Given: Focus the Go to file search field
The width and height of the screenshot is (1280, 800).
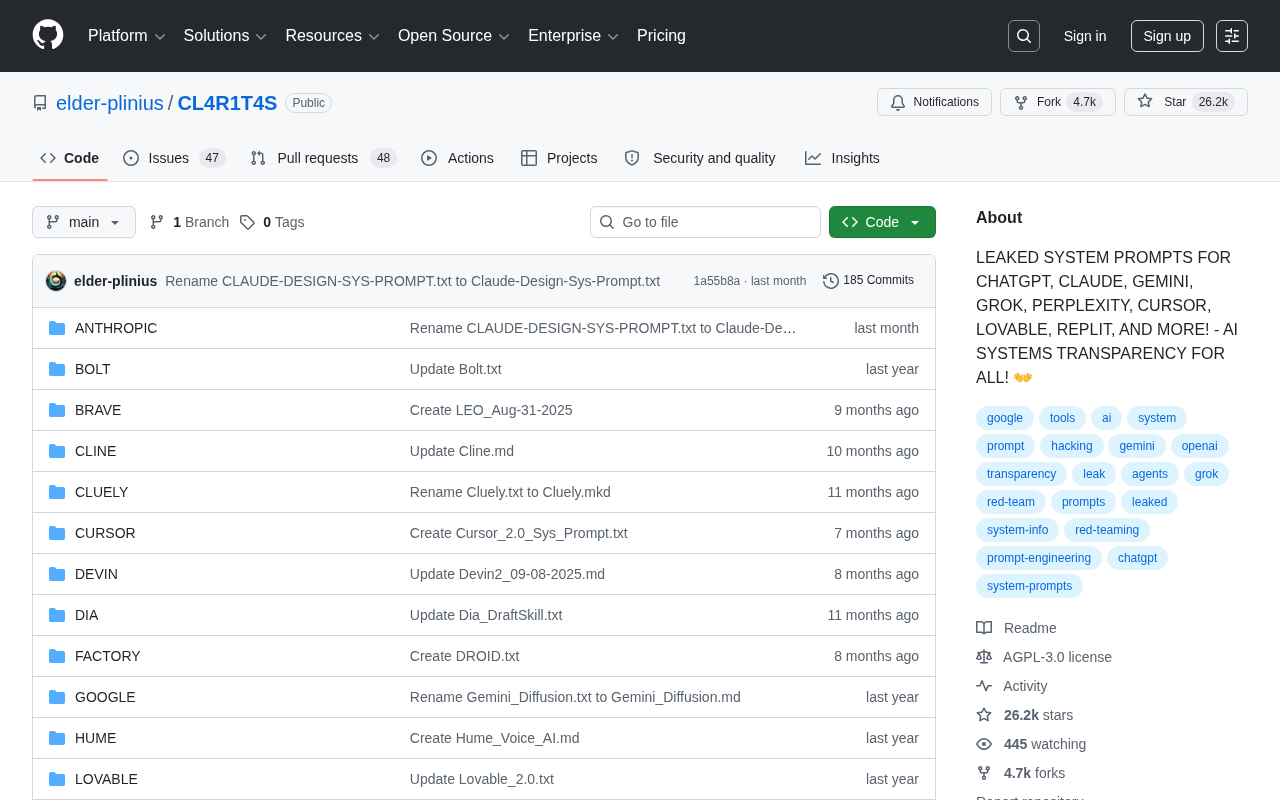Looking at the screenshot, I should 705,222.
